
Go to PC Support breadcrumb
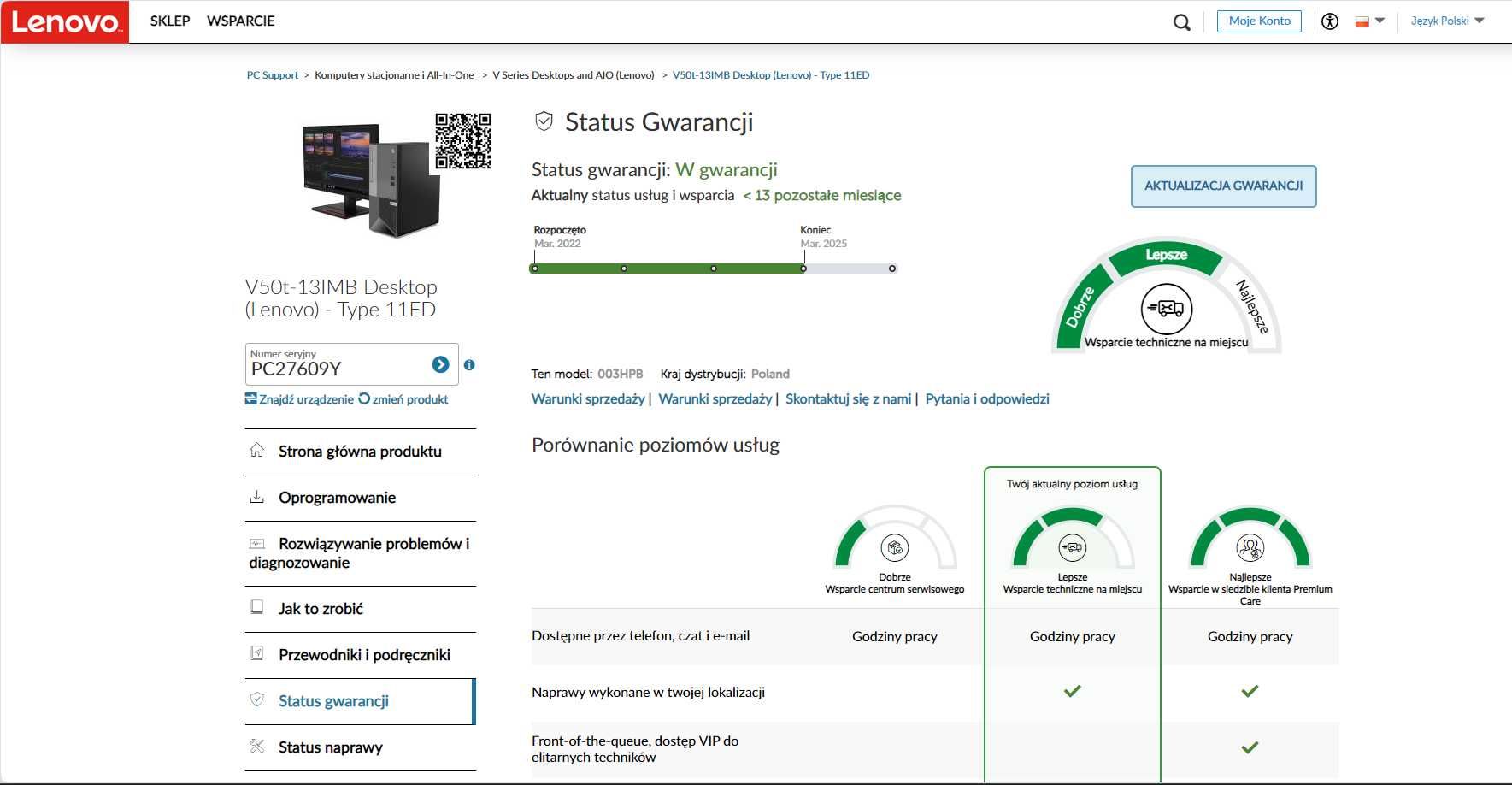click(273, 75)
